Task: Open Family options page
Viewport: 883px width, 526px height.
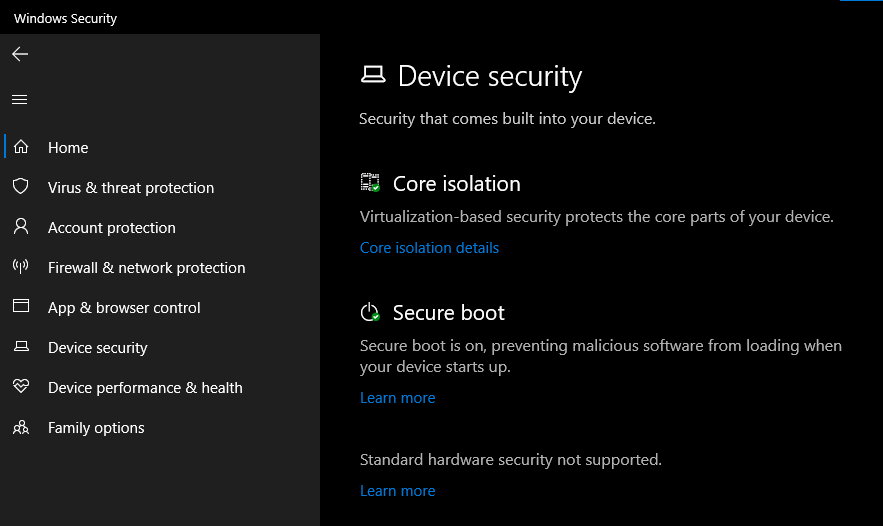Action: pyautogui.click(x=96, y=427)
